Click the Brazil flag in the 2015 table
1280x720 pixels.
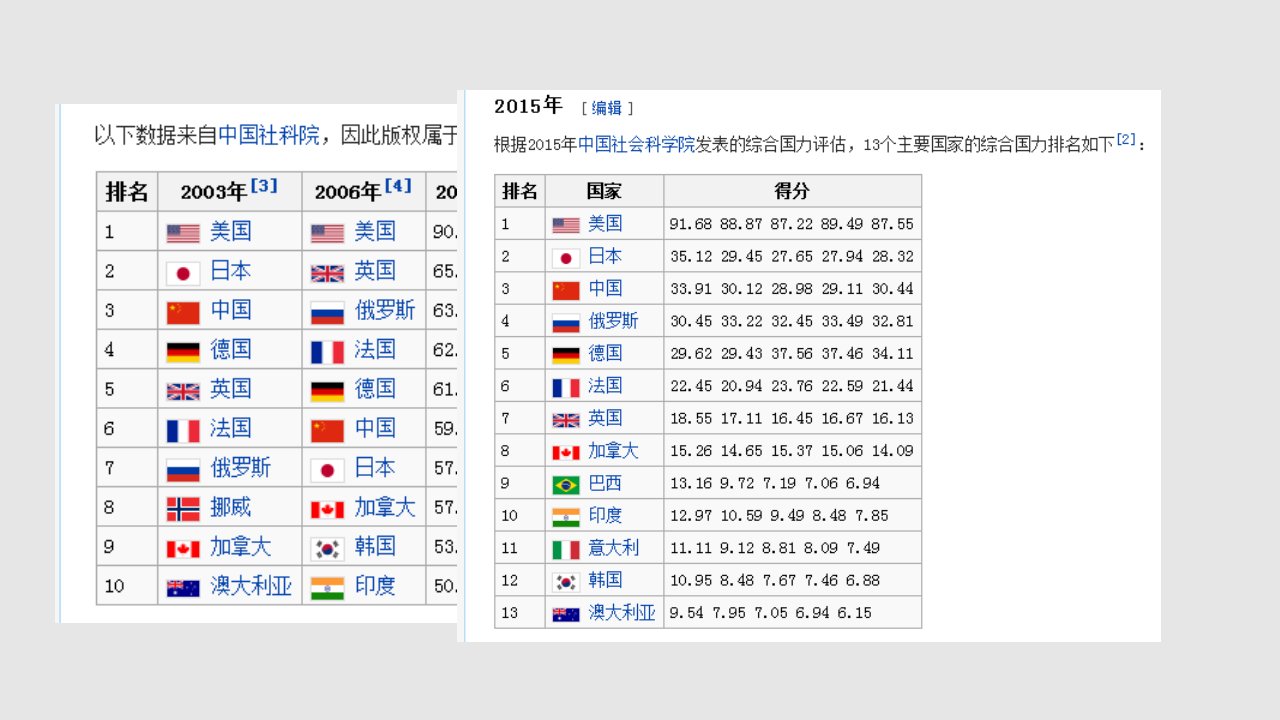pyautogui.click(x=565, y=485)
